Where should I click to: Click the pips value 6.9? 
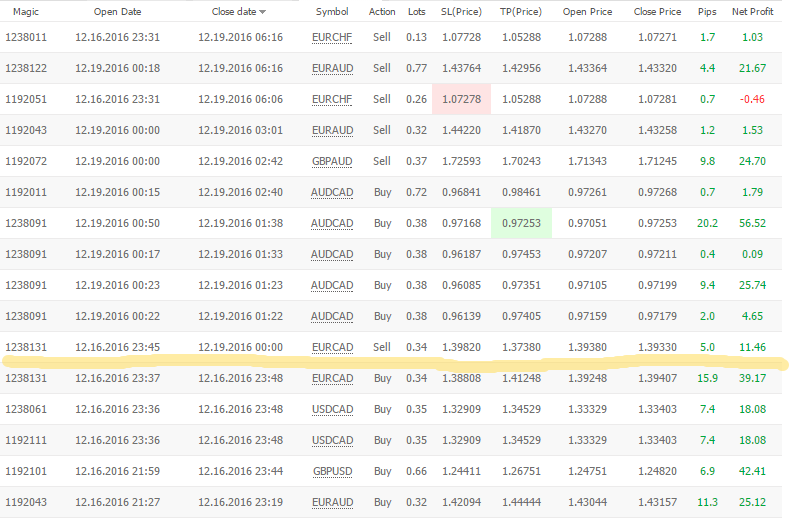click(707, 471)
